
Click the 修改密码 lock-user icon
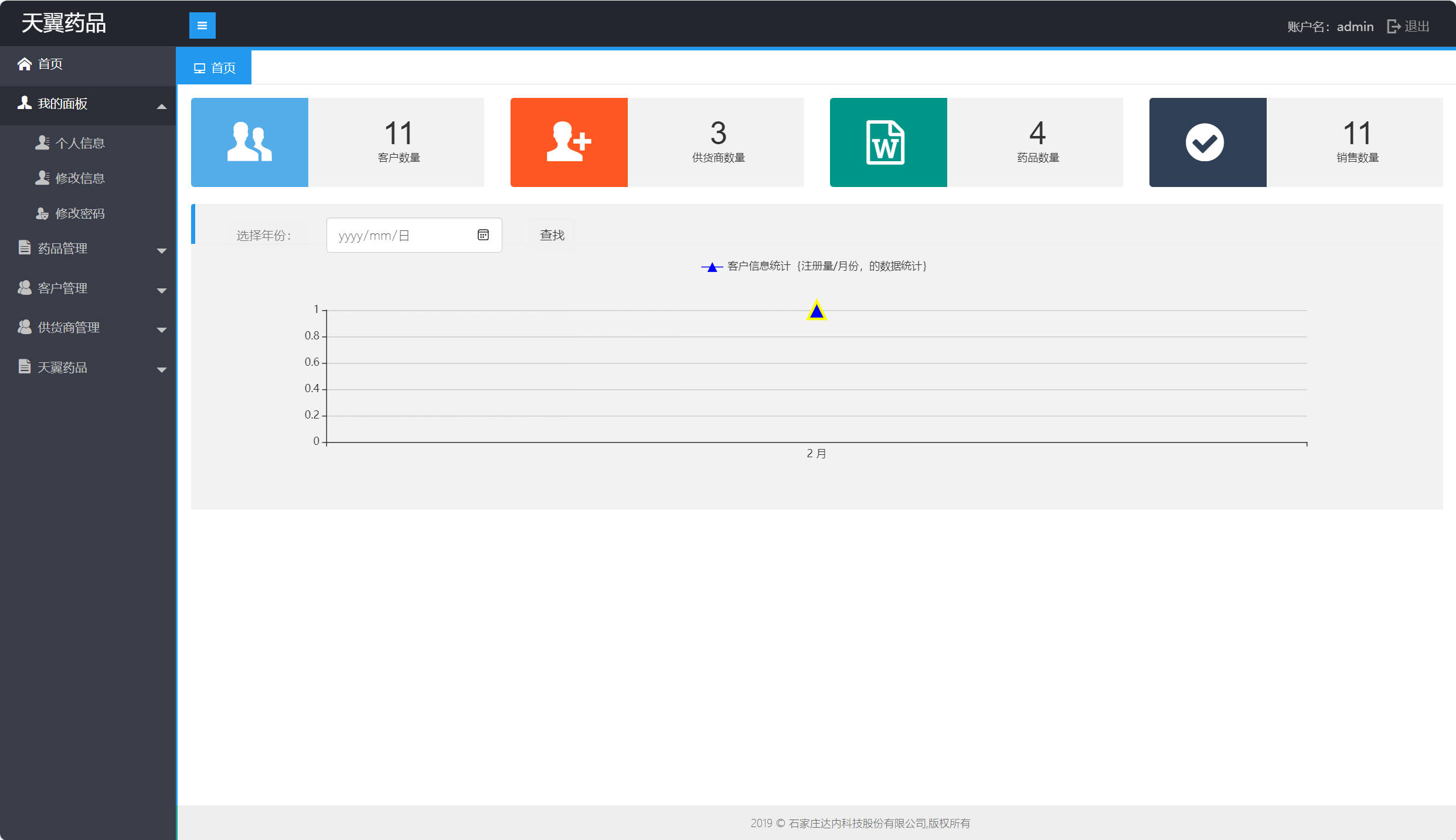pyautogui.click(x=42, y=213)
